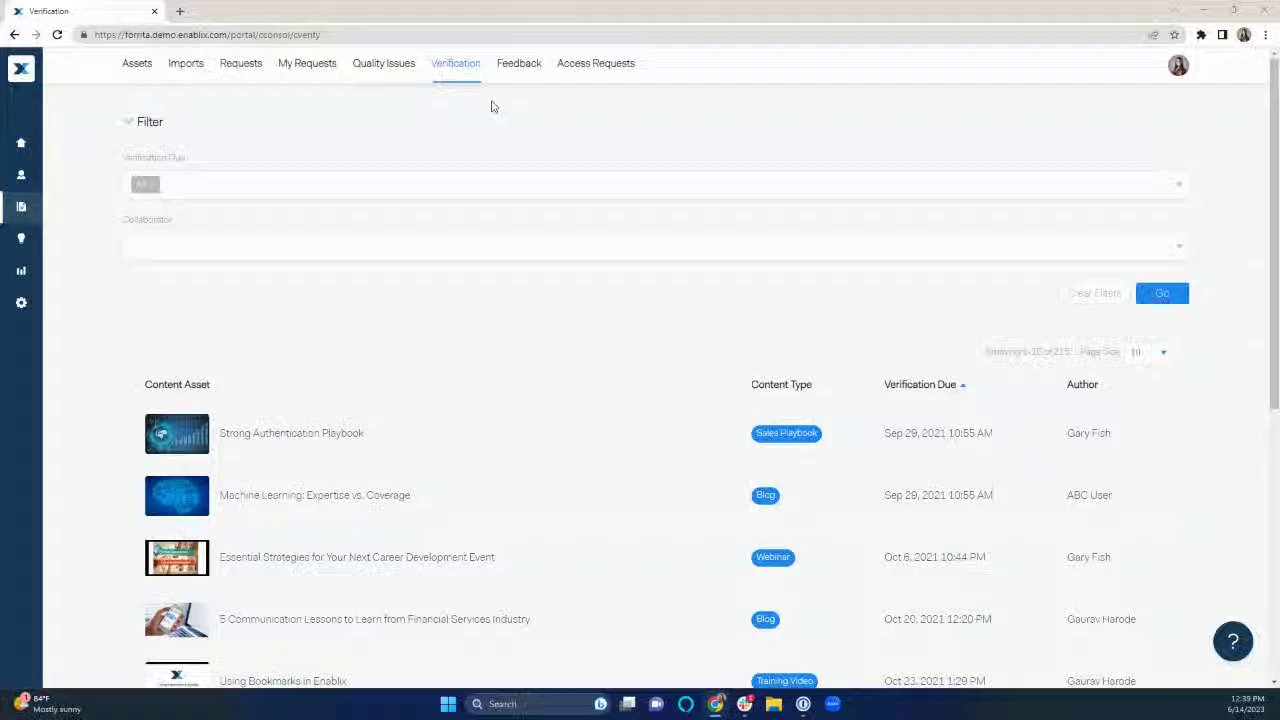Open the settings gear sidebar icon
Screen dimensions: 1280x720
[21, 303]
